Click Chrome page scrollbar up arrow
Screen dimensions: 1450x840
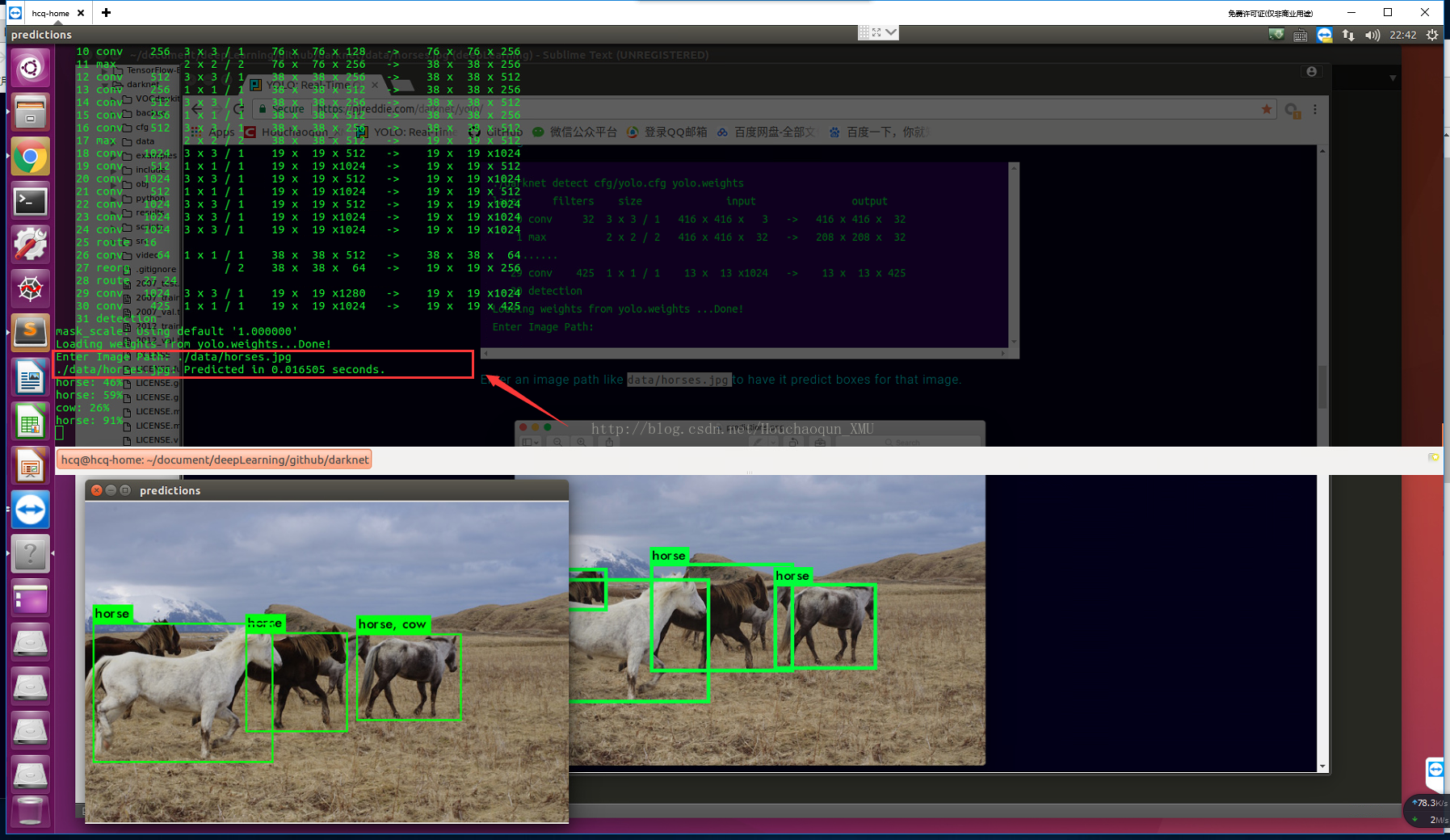click(x=1322, y=151)
